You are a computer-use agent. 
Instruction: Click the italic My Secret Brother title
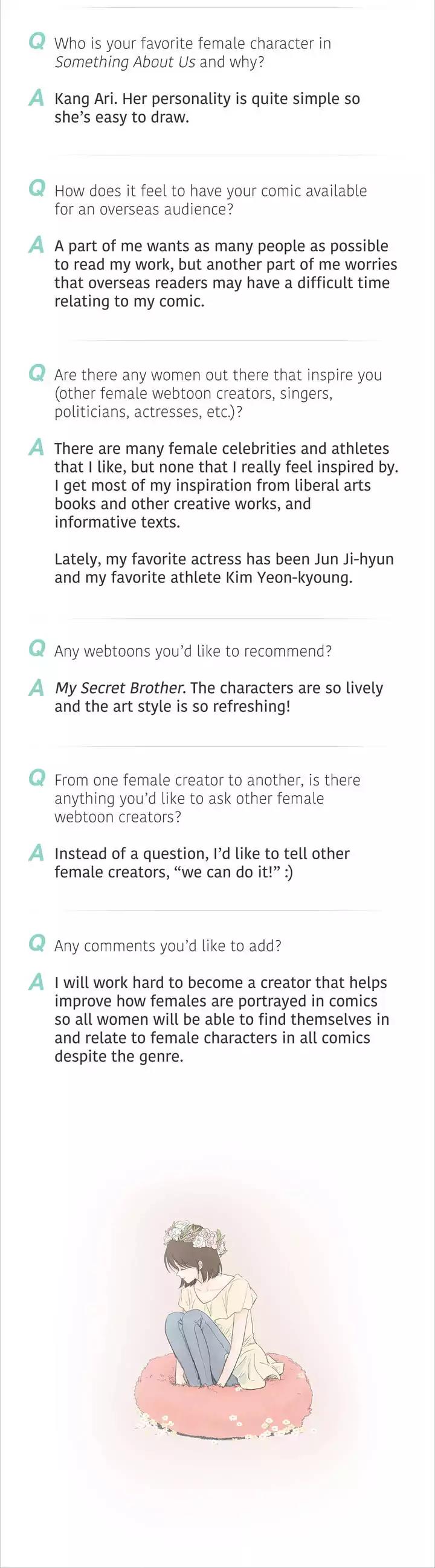point(119,688)
